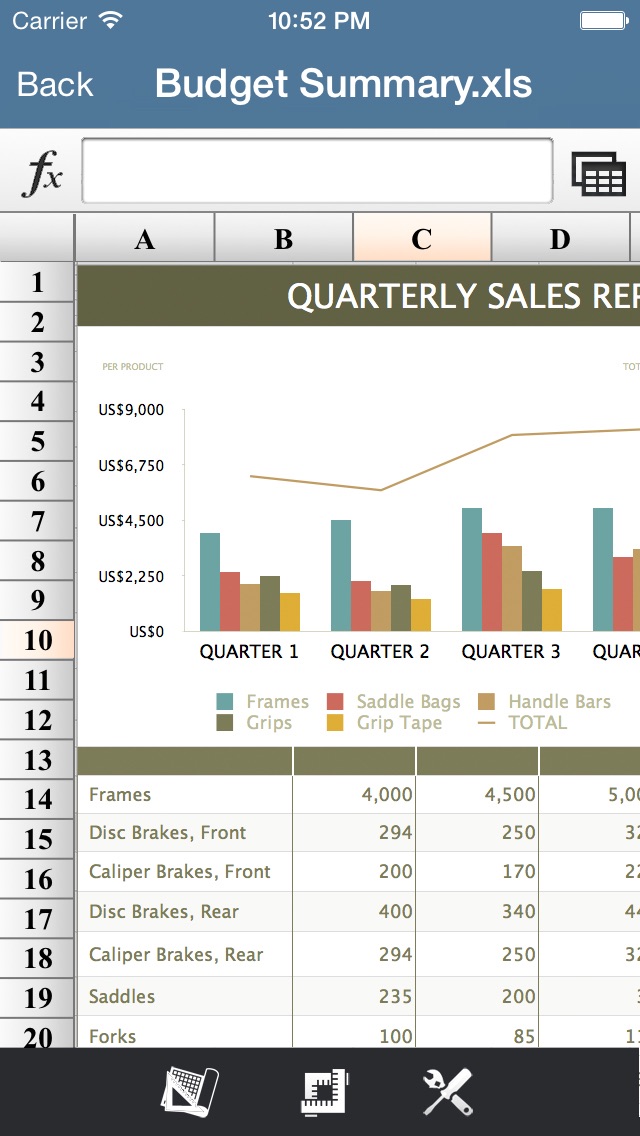Tap the Wi-Fi icon in status bar
The image size is (640, 1136).
[x=105, y=18]
